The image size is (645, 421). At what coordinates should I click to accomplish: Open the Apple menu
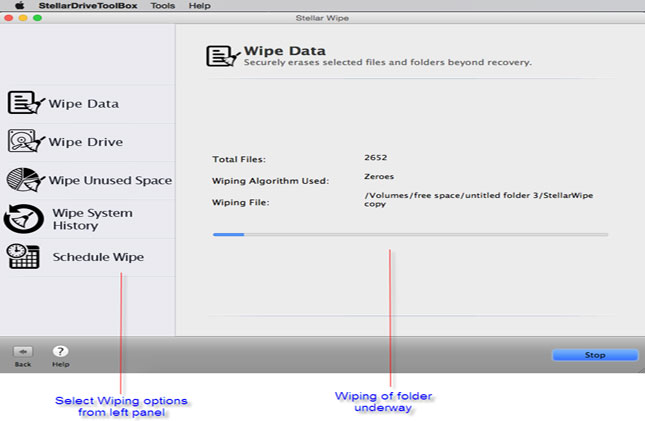[19, 5]
